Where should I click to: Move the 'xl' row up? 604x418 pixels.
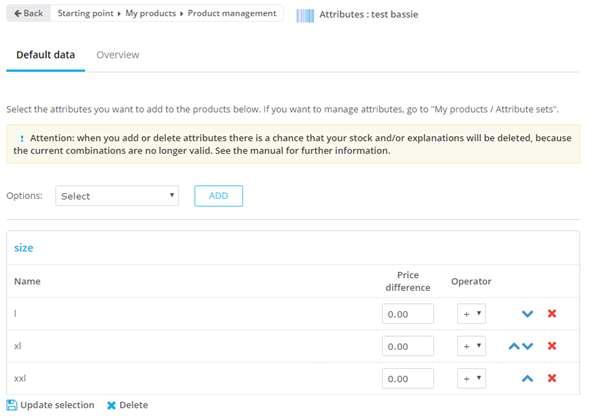click(515, 346)
